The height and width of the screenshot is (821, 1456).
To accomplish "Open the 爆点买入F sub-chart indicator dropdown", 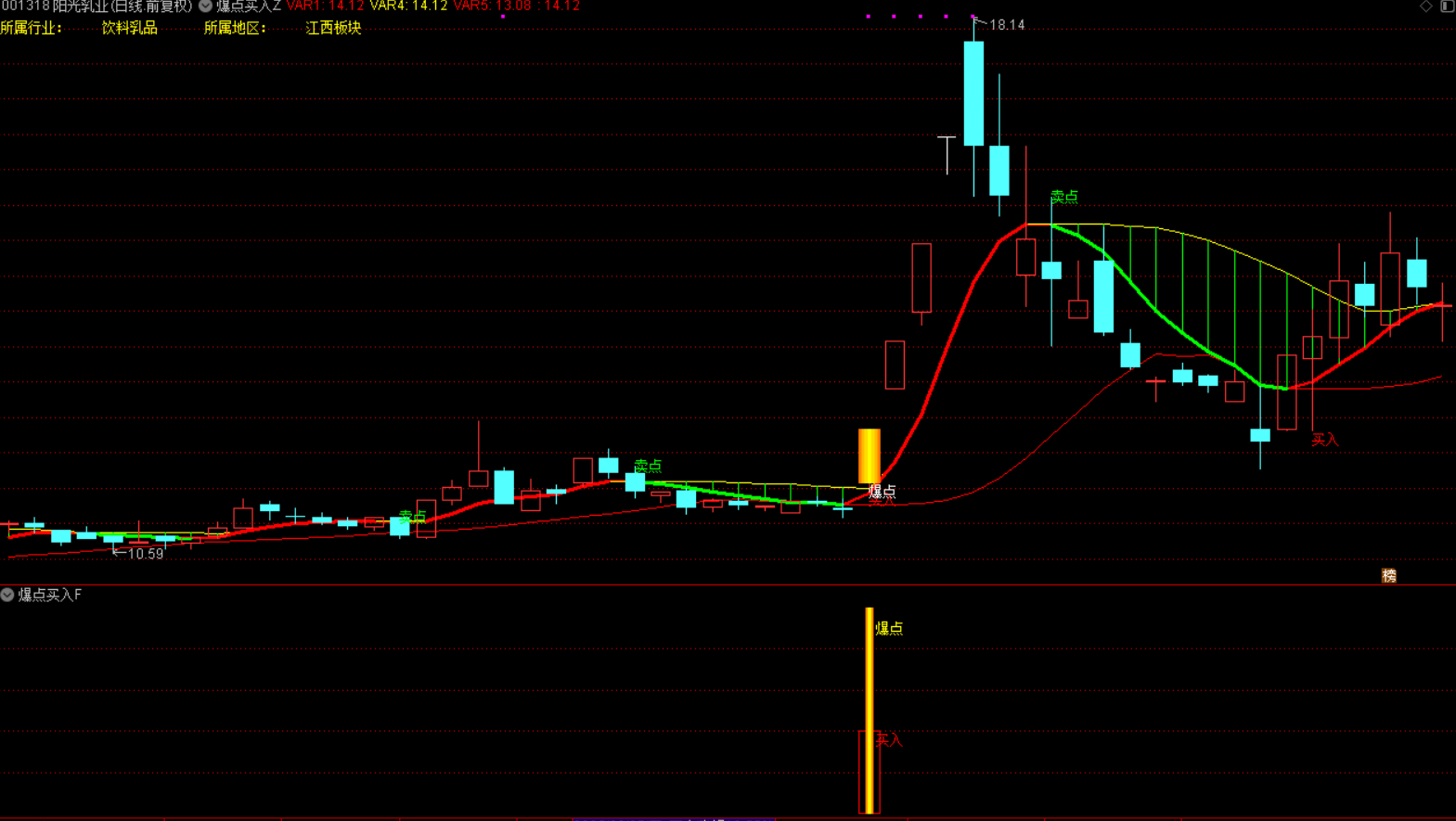I will (7, 595).
